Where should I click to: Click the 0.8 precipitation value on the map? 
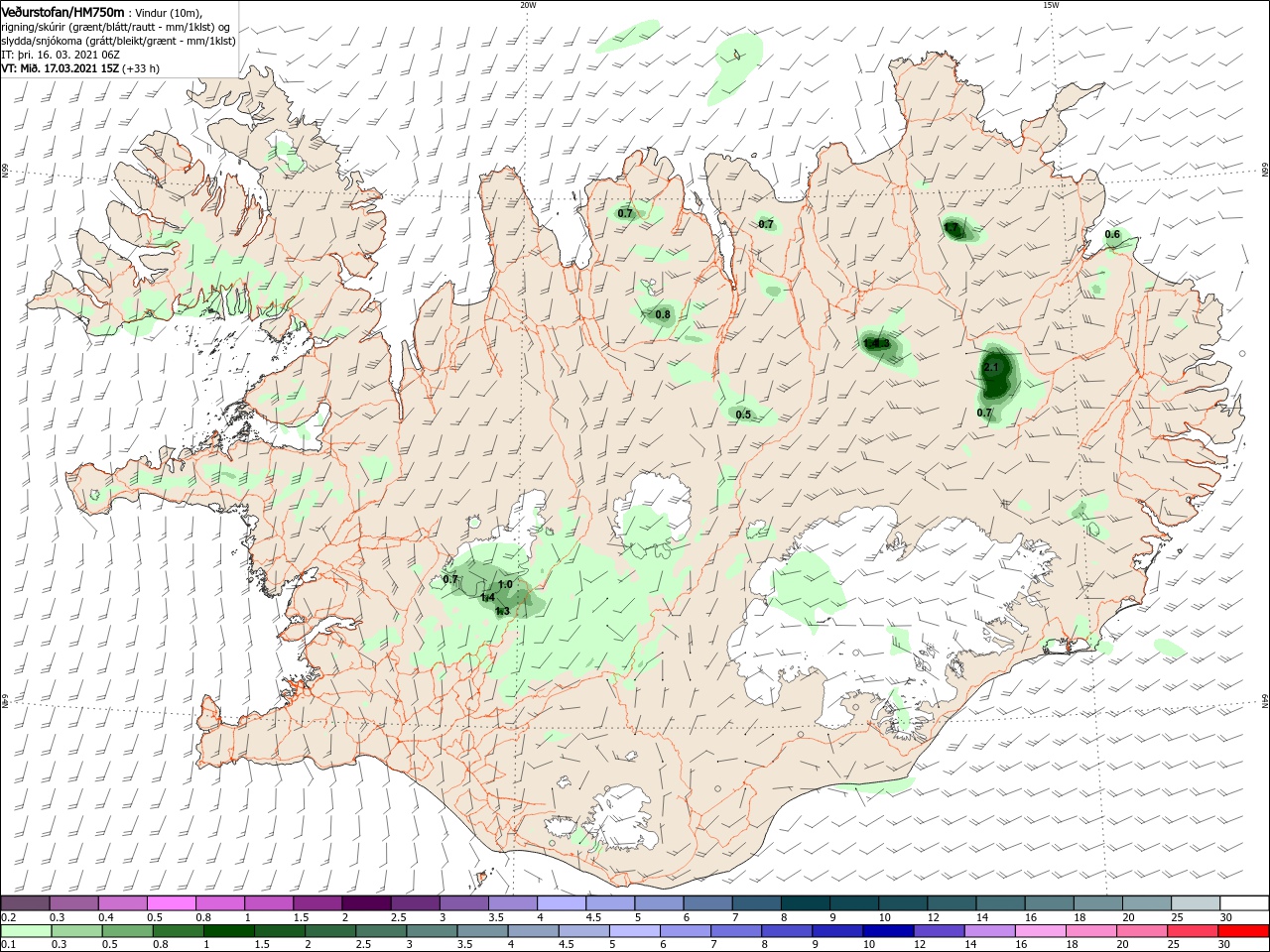[663, 315]
